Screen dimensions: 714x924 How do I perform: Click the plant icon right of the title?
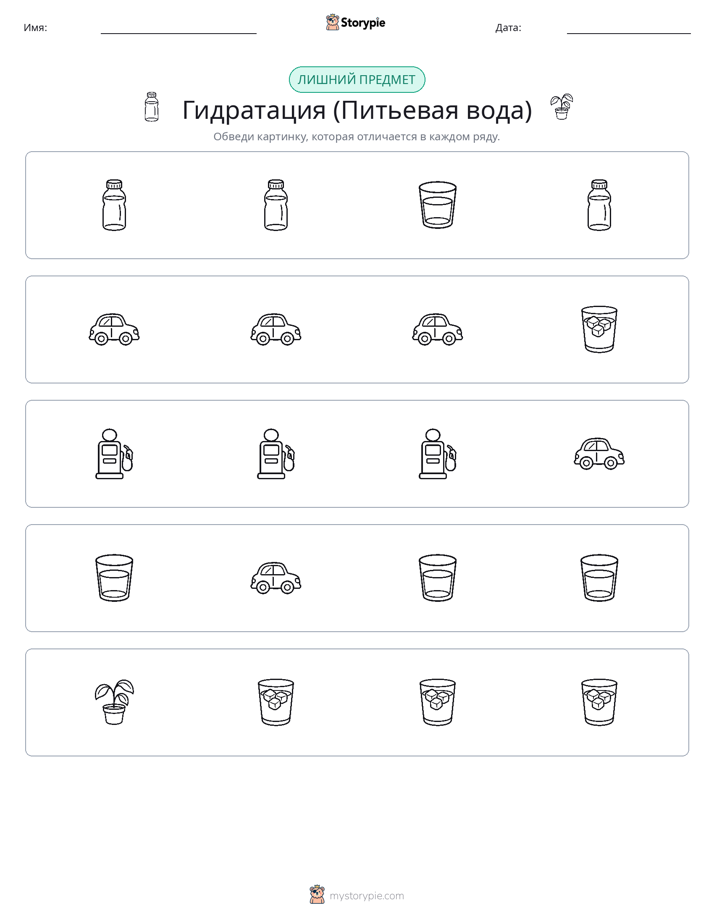[x=562, y=107]
